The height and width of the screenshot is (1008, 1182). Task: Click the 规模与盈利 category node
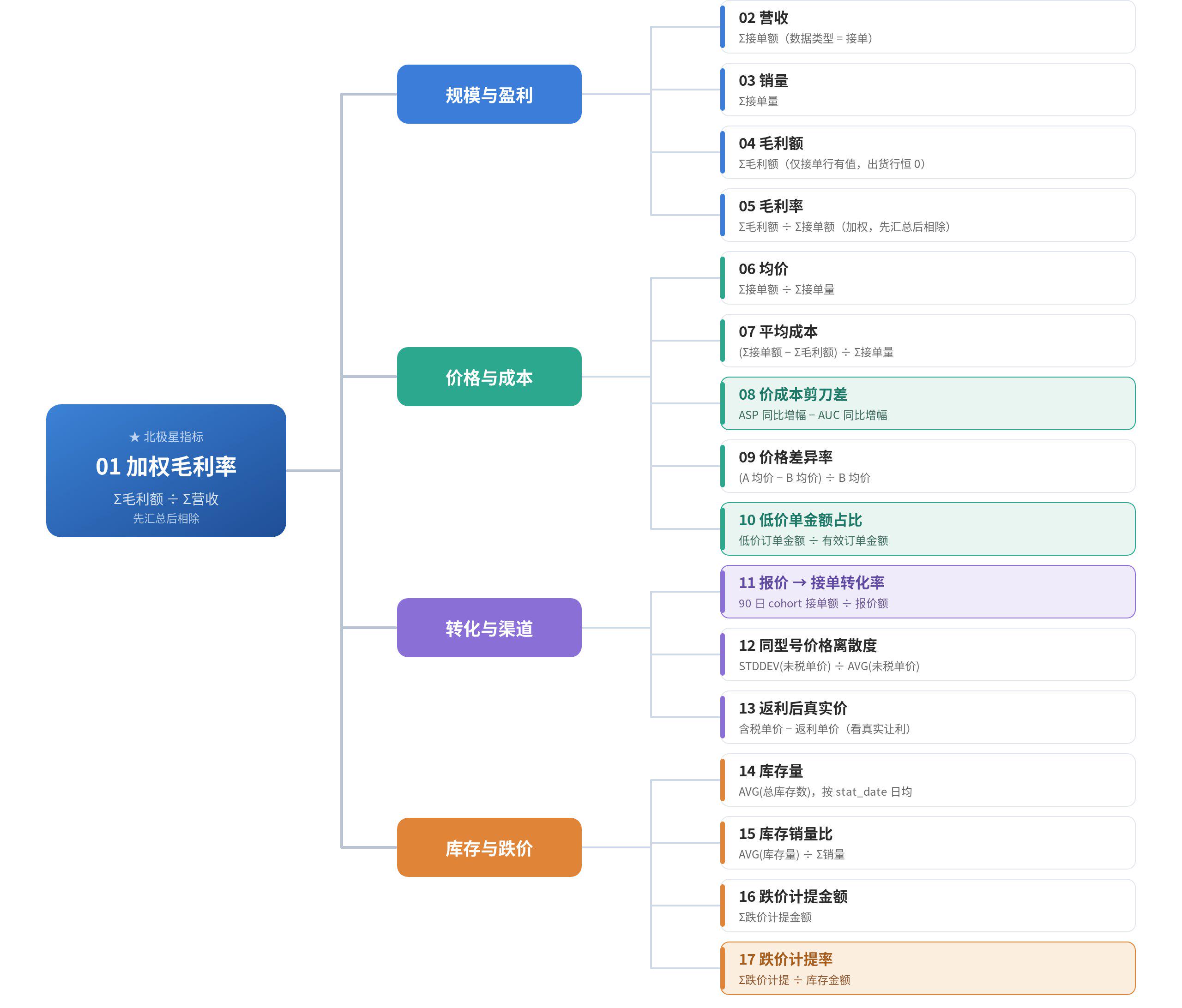(x=489, y=94)
